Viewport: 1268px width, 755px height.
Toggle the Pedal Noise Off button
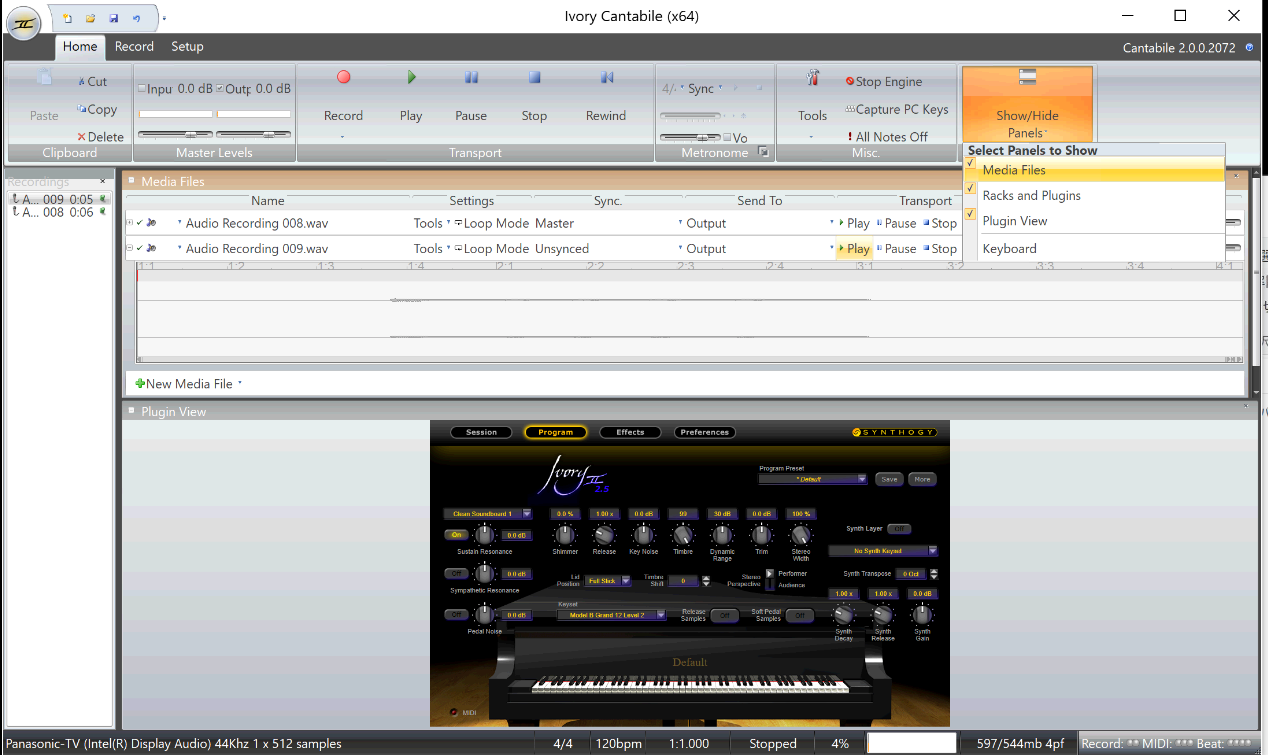pos(458,615)
